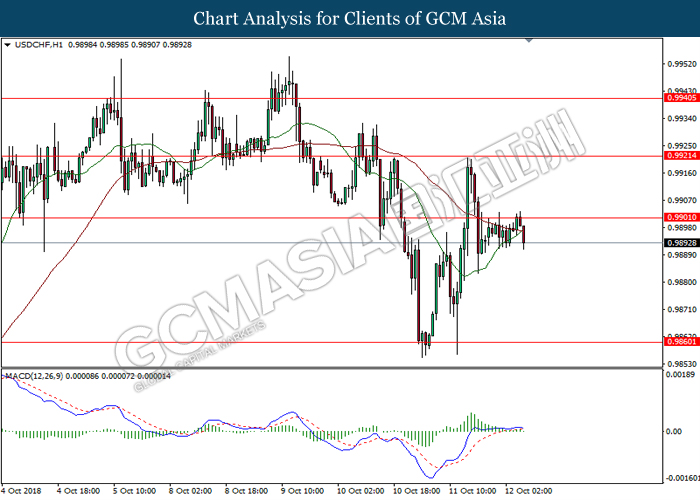Click the 0.98601 red price label
The height and width of the screenshot is (500, 700).
[682, 342]
